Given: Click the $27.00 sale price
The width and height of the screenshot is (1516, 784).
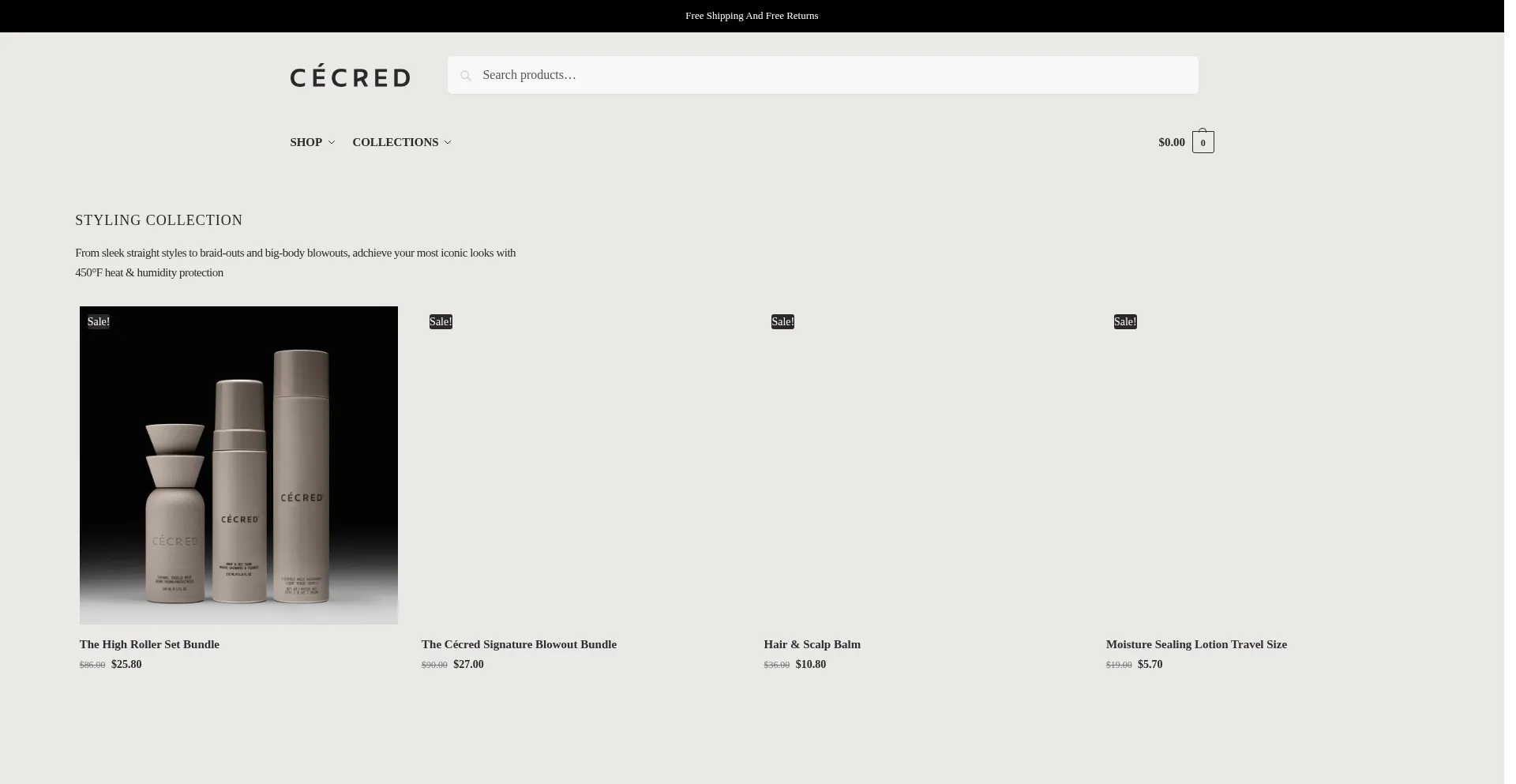Looking at the screenshot, I should 469,664.
